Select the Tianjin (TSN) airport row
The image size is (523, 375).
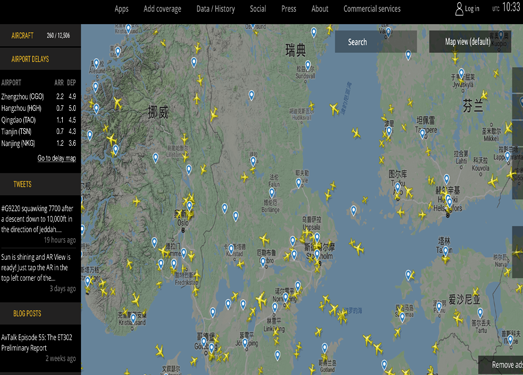coord(39,131)
